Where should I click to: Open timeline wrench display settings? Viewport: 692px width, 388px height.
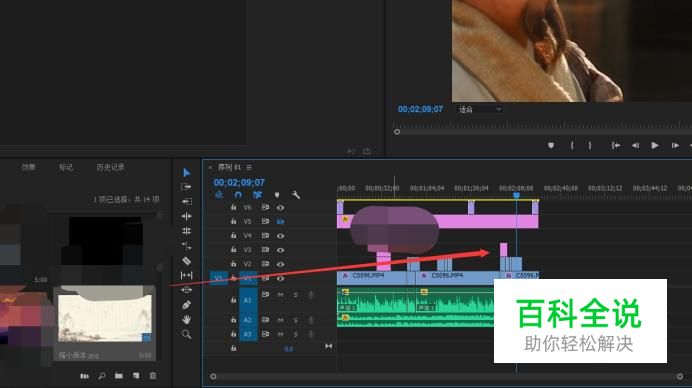(296, 195)
